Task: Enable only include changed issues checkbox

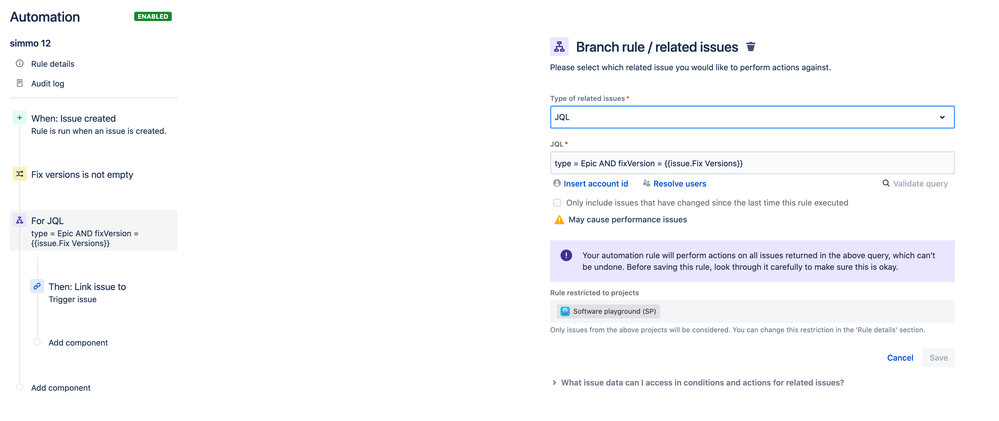Action: coord(557,203)
